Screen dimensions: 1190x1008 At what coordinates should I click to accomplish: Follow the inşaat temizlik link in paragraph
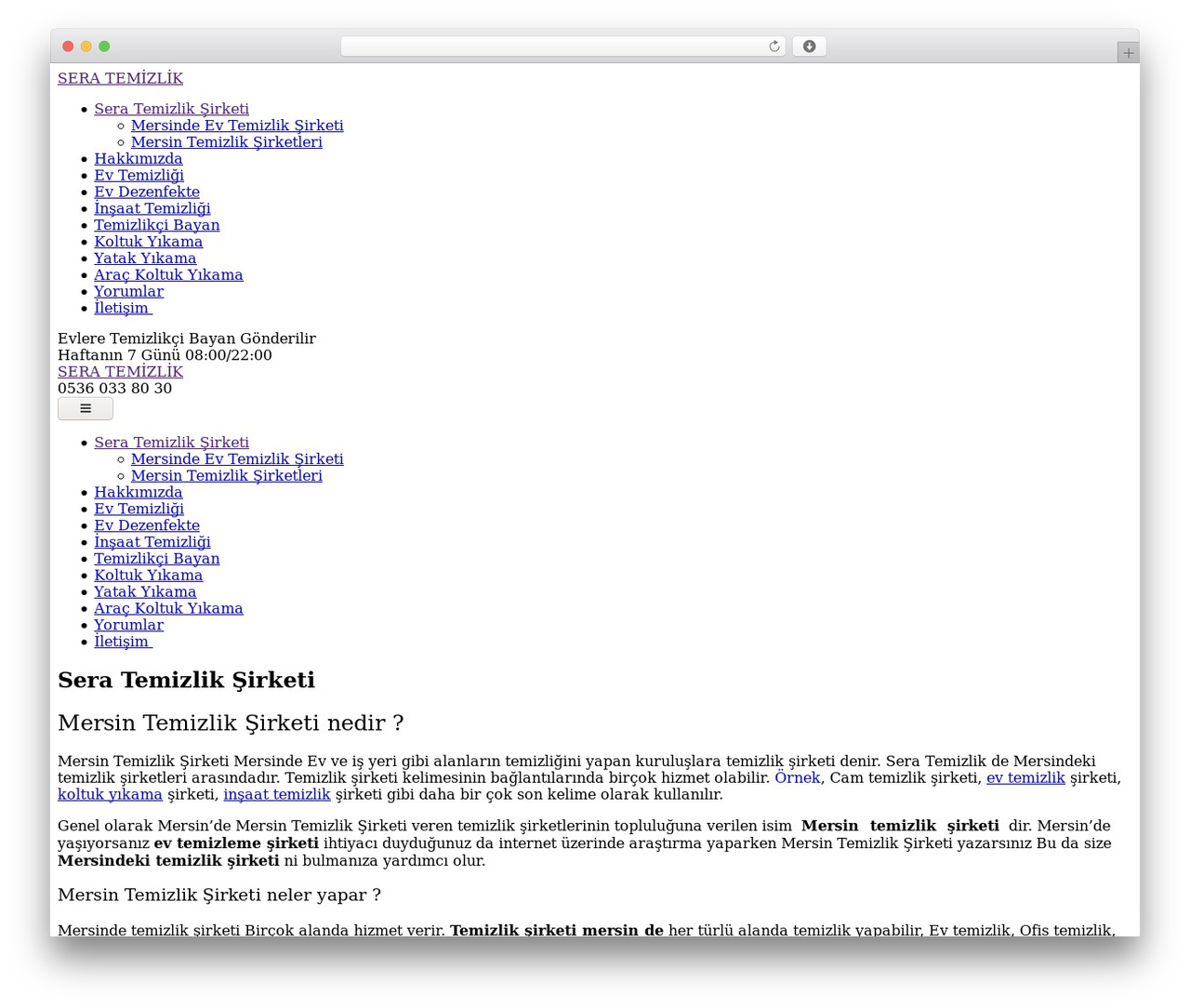277,795
